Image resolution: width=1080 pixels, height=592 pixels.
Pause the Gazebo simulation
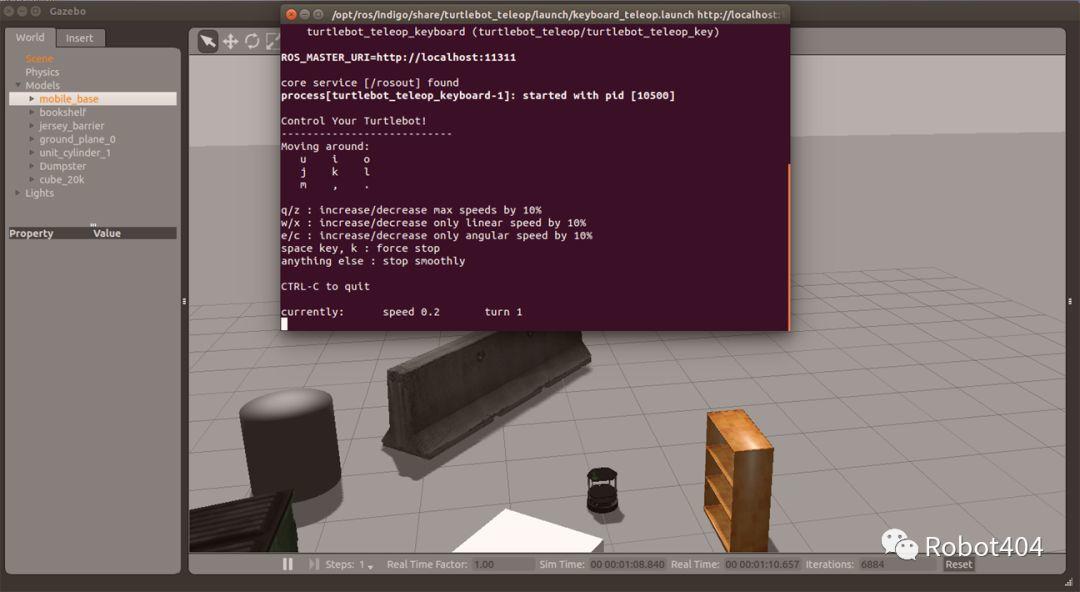[288, 564]
